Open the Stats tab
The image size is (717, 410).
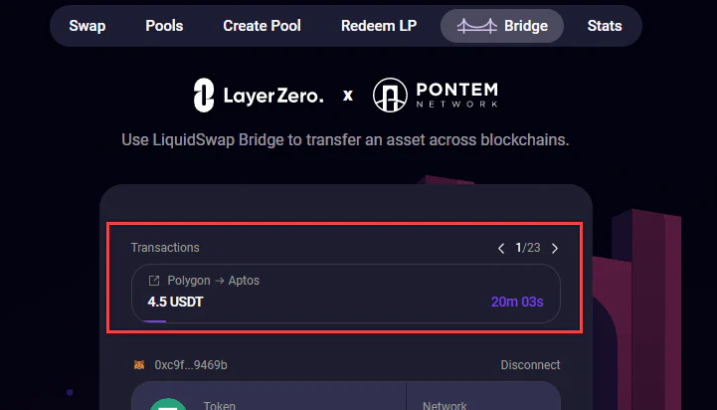[x=605, y=26]
